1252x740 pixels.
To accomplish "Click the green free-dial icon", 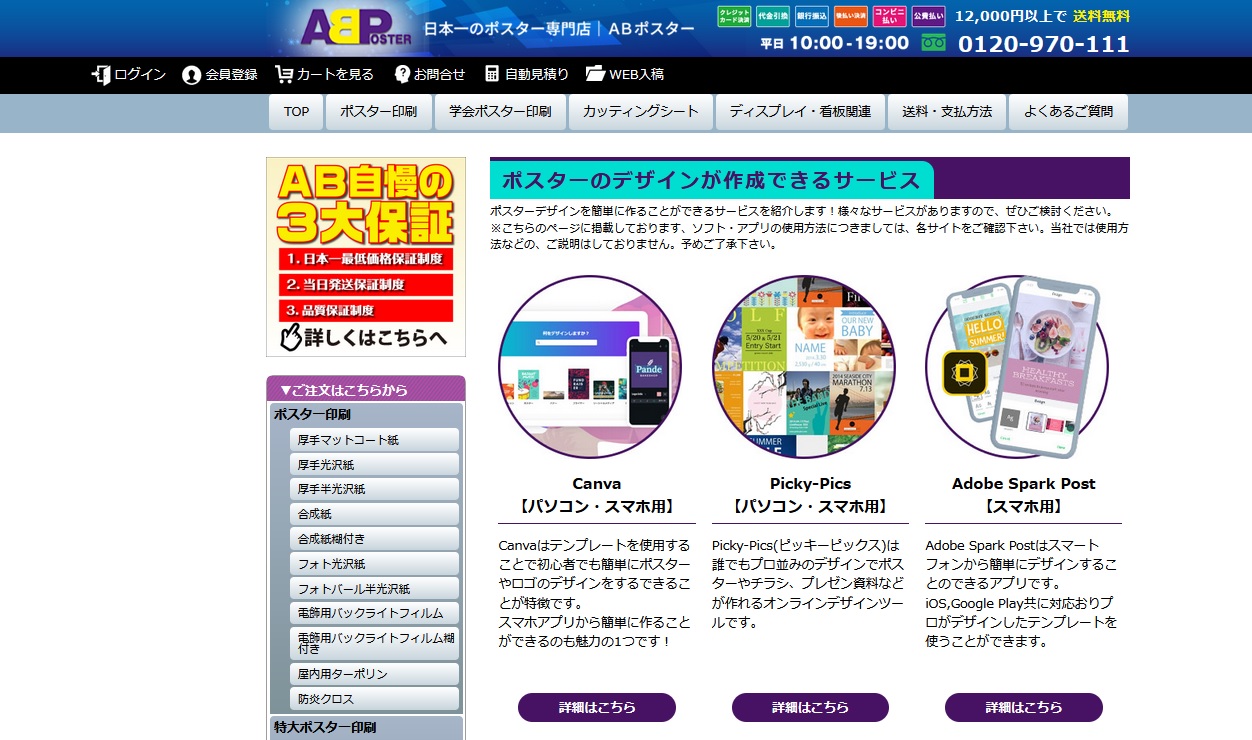I will 934,43.
